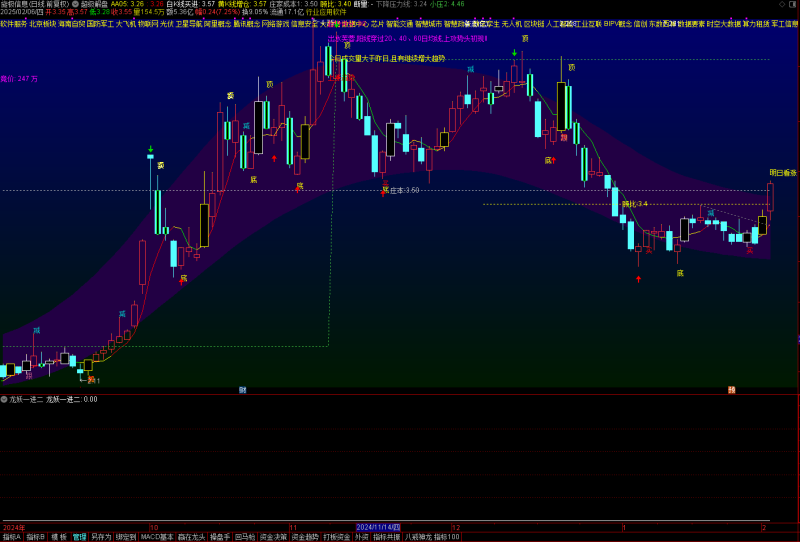800x542 pixels.
Task: Click the orange event marker near the chart's right end
Action: [731, 389]
